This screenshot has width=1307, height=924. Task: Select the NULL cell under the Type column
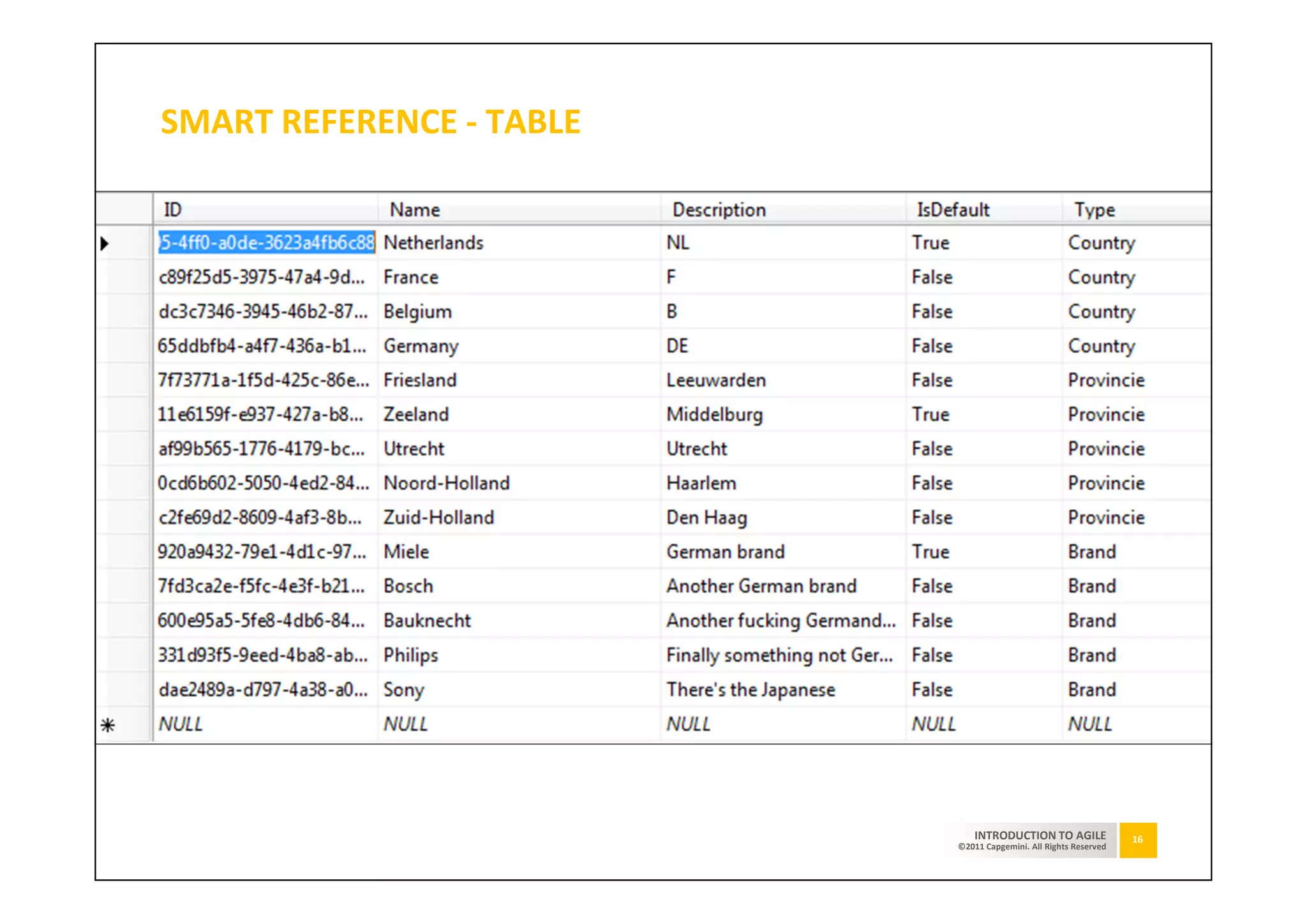[1137, 724]
